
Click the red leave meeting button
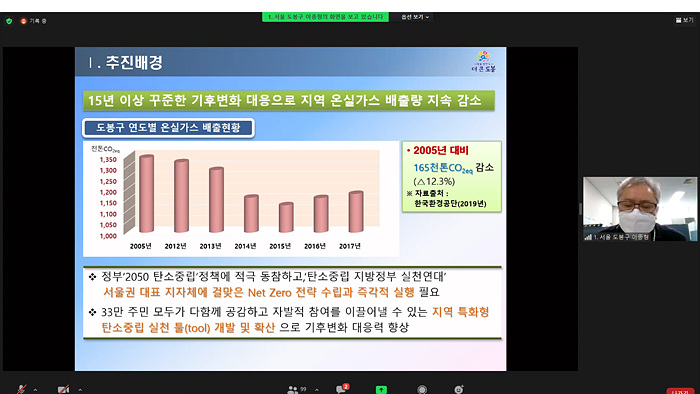[680, 391]
